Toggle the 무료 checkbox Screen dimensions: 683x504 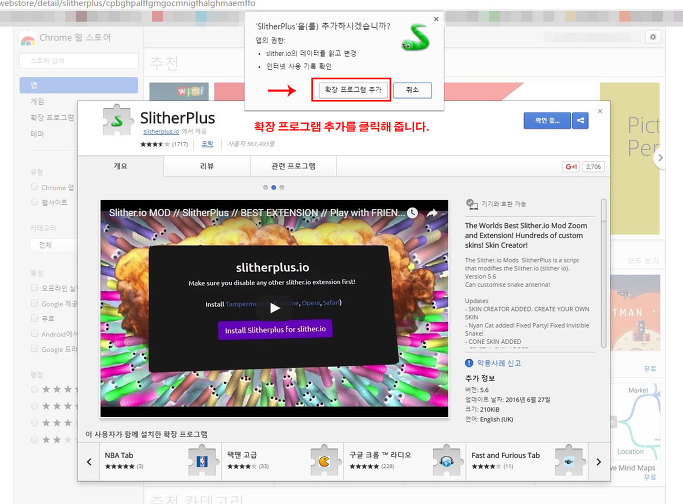pos(34,318)
